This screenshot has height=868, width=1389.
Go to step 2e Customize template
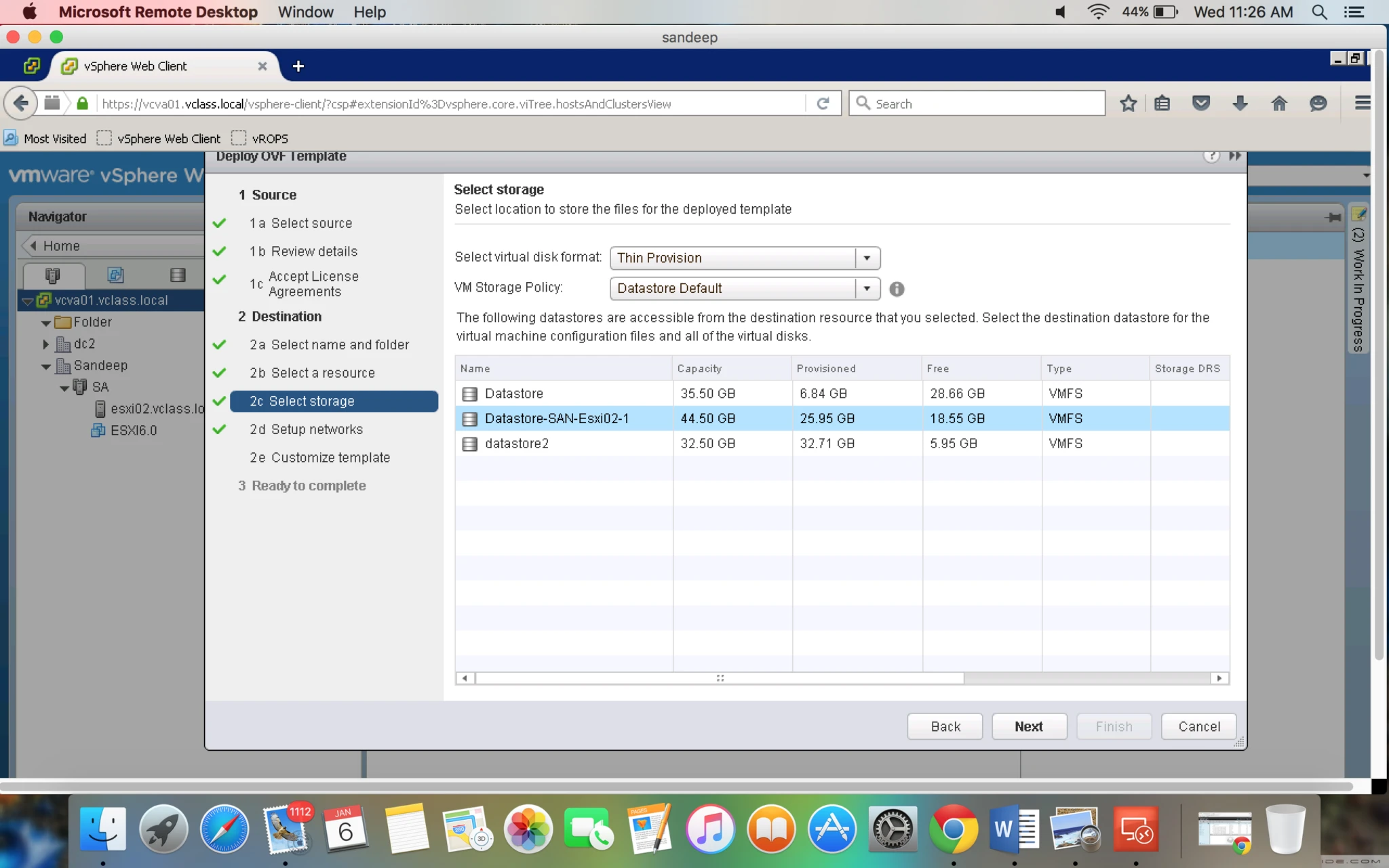coord(319,458)
